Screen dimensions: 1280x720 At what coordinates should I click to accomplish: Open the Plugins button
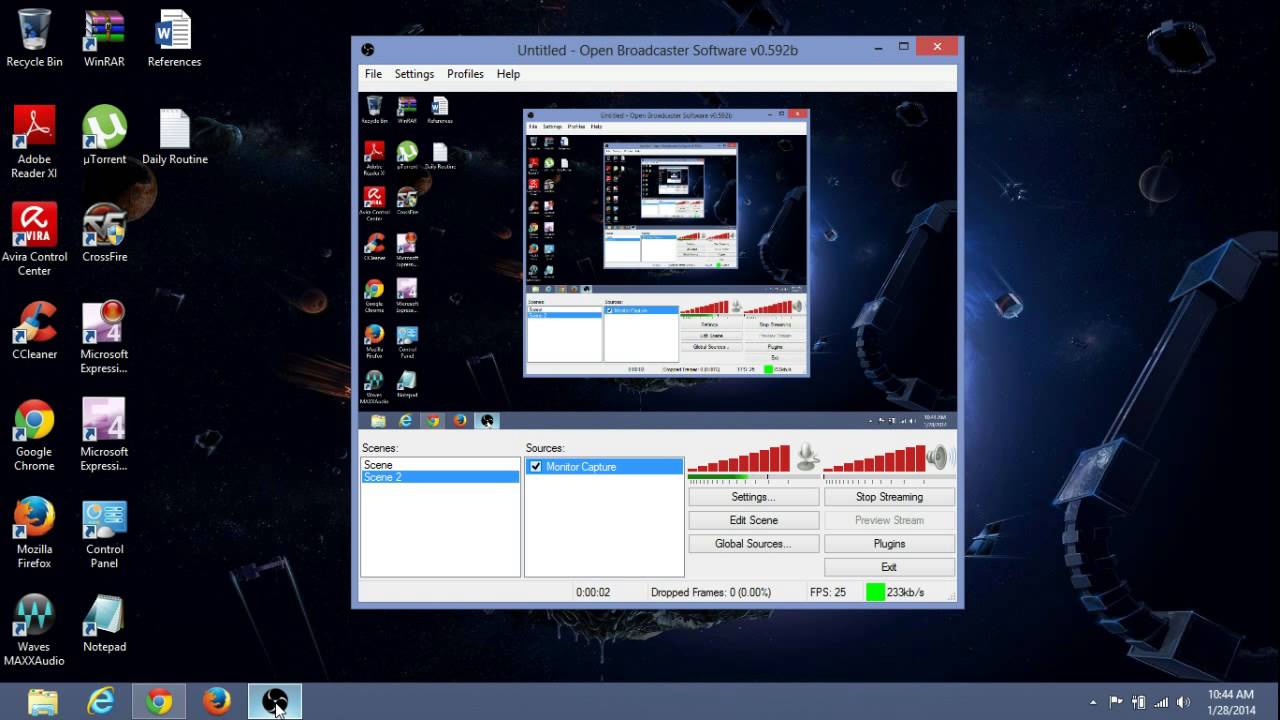[x=889, y=544]
